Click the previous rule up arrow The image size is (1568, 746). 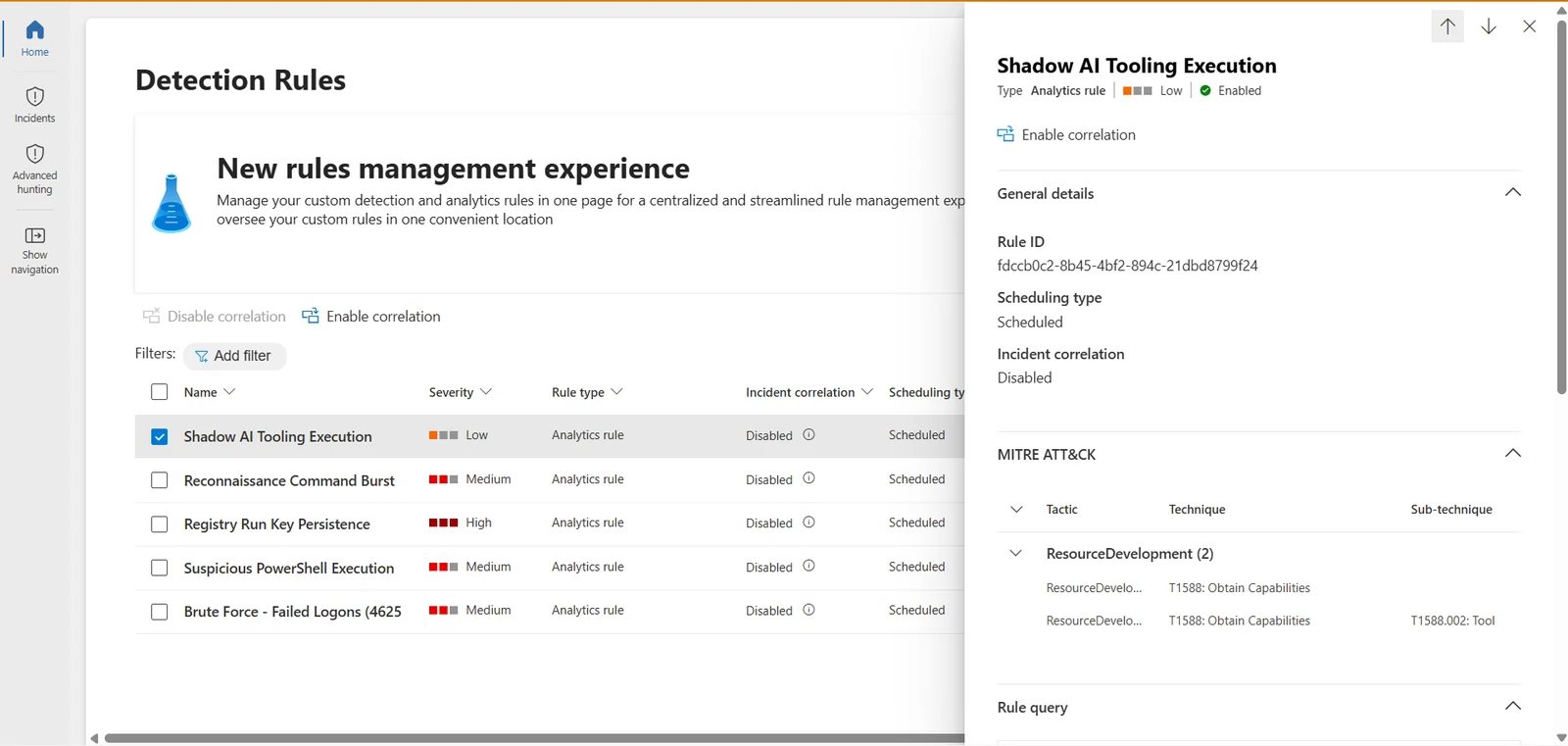point(1447,26)
